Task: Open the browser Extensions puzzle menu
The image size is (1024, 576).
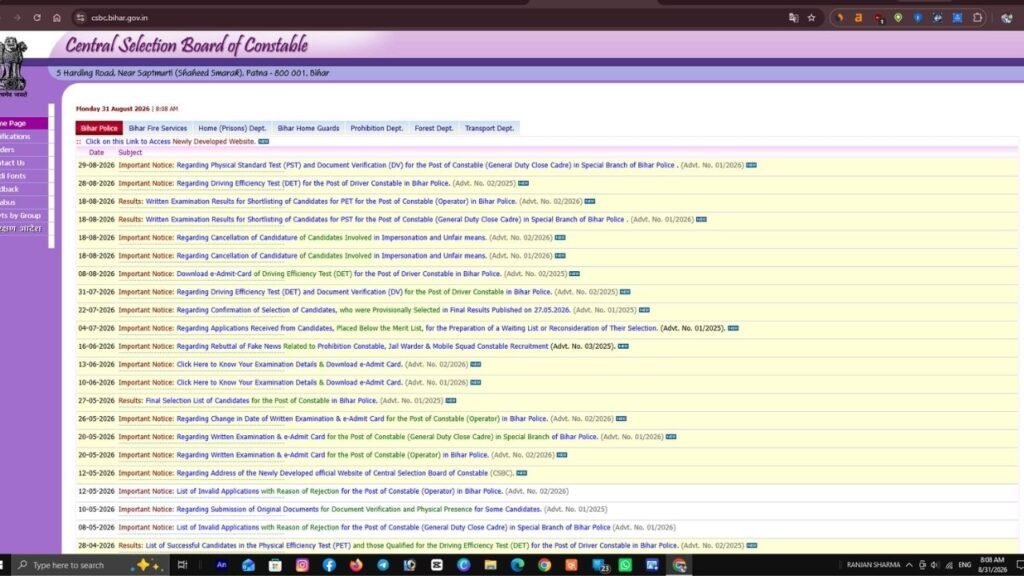Action: coord(977,18)
